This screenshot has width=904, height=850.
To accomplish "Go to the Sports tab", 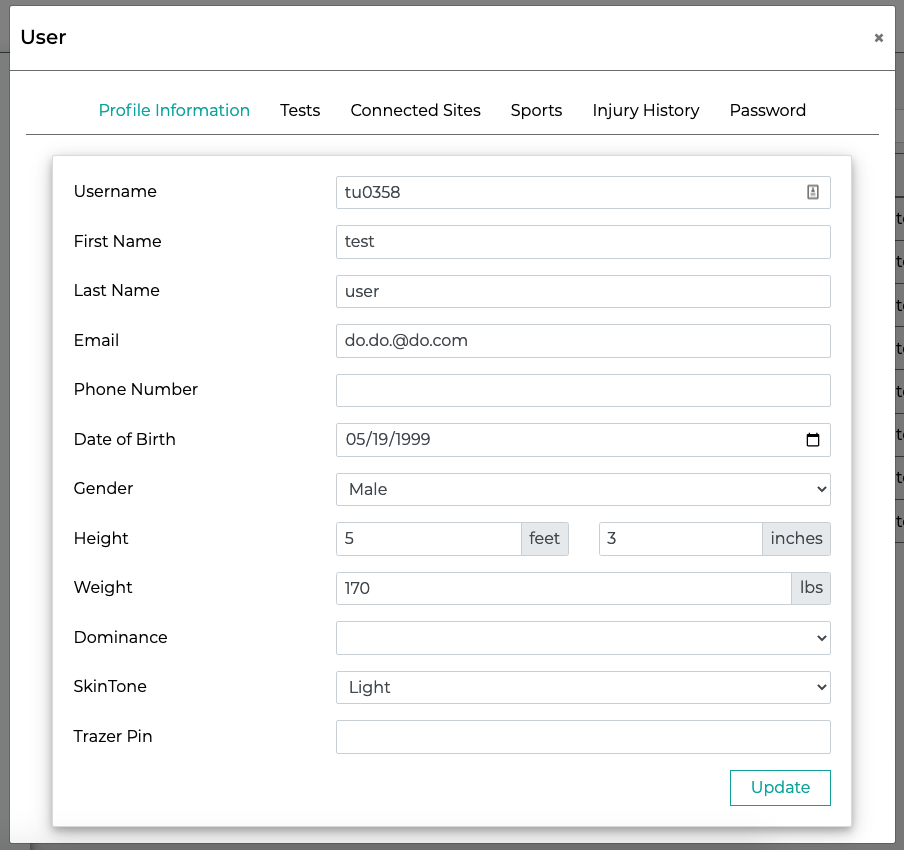I will point(536,110).
